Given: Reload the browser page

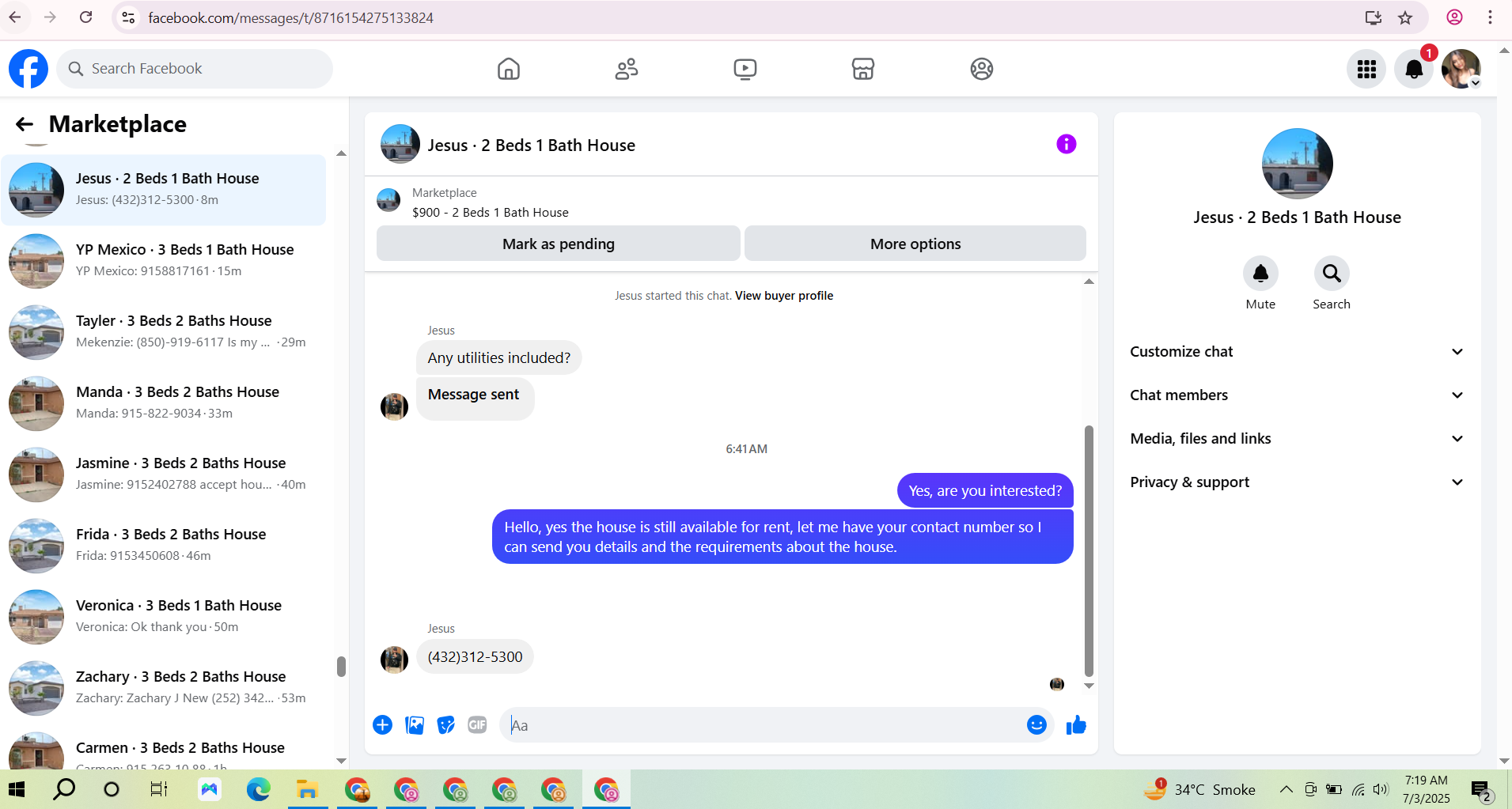Looking at the screenshot, I should tap(85, 17).
